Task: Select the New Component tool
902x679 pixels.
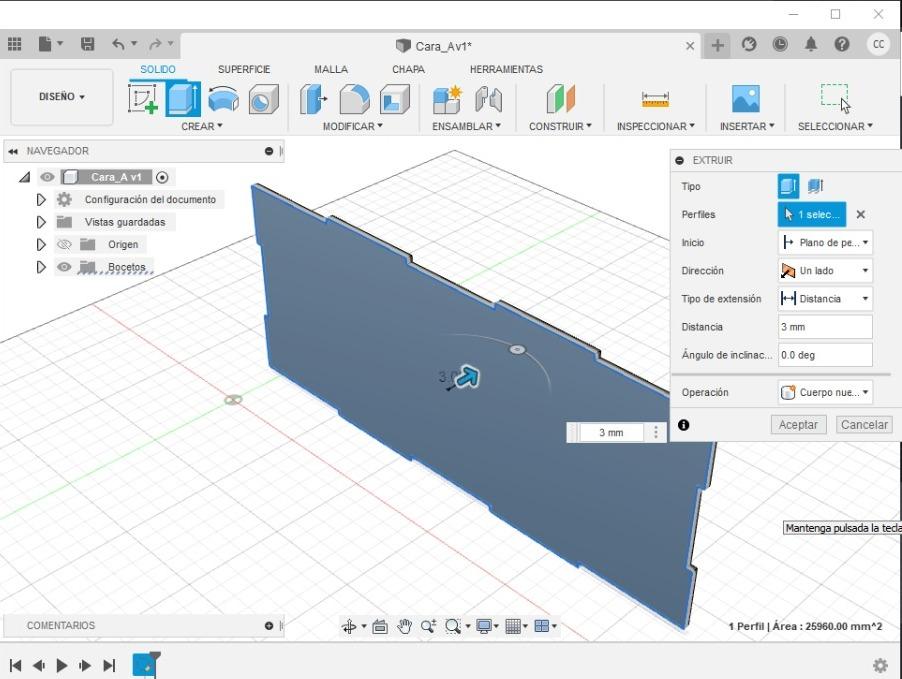Action: click(448, 99)
